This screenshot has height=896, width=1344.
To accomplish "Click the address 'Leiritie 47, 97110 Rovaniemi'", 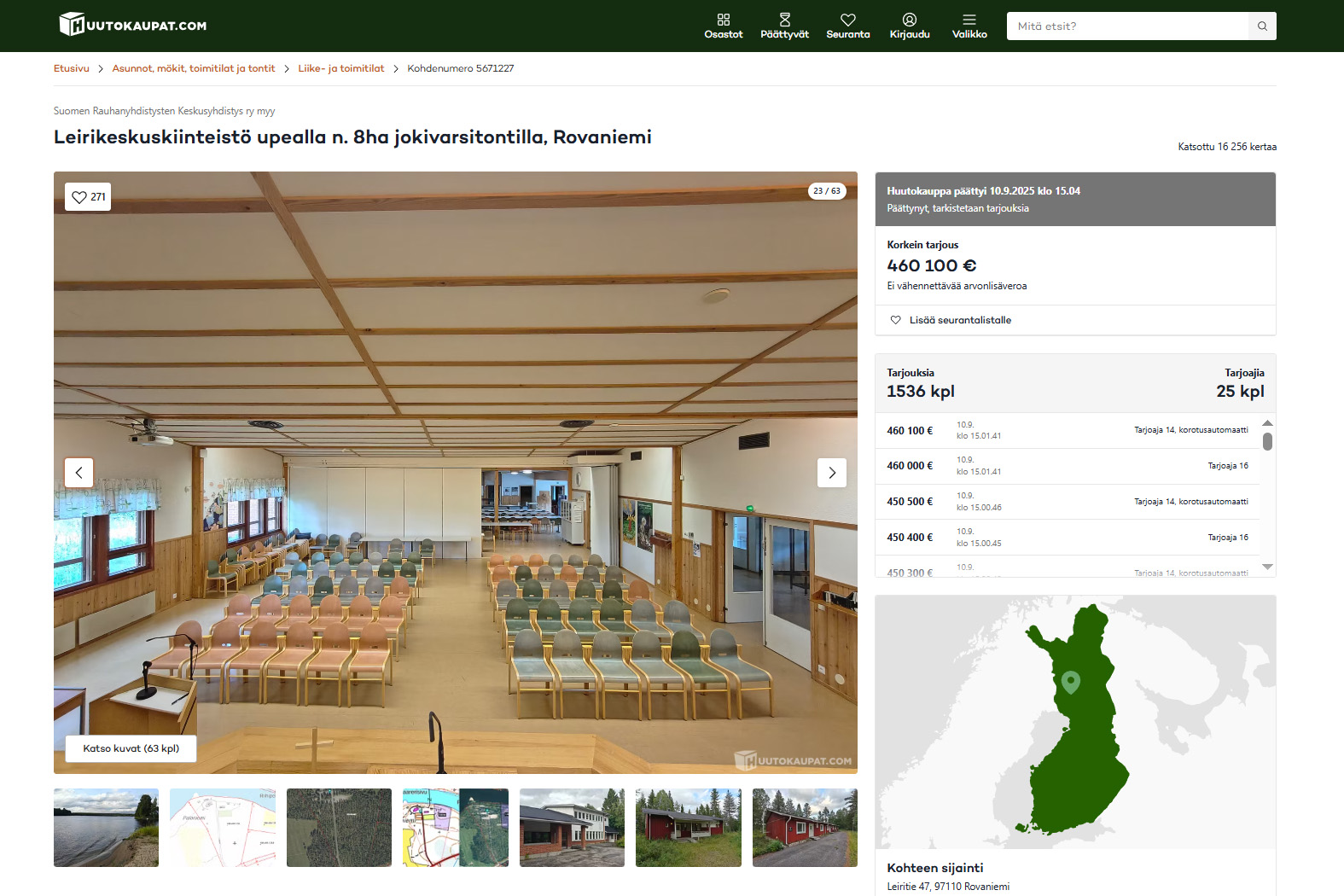I will 948,887.
